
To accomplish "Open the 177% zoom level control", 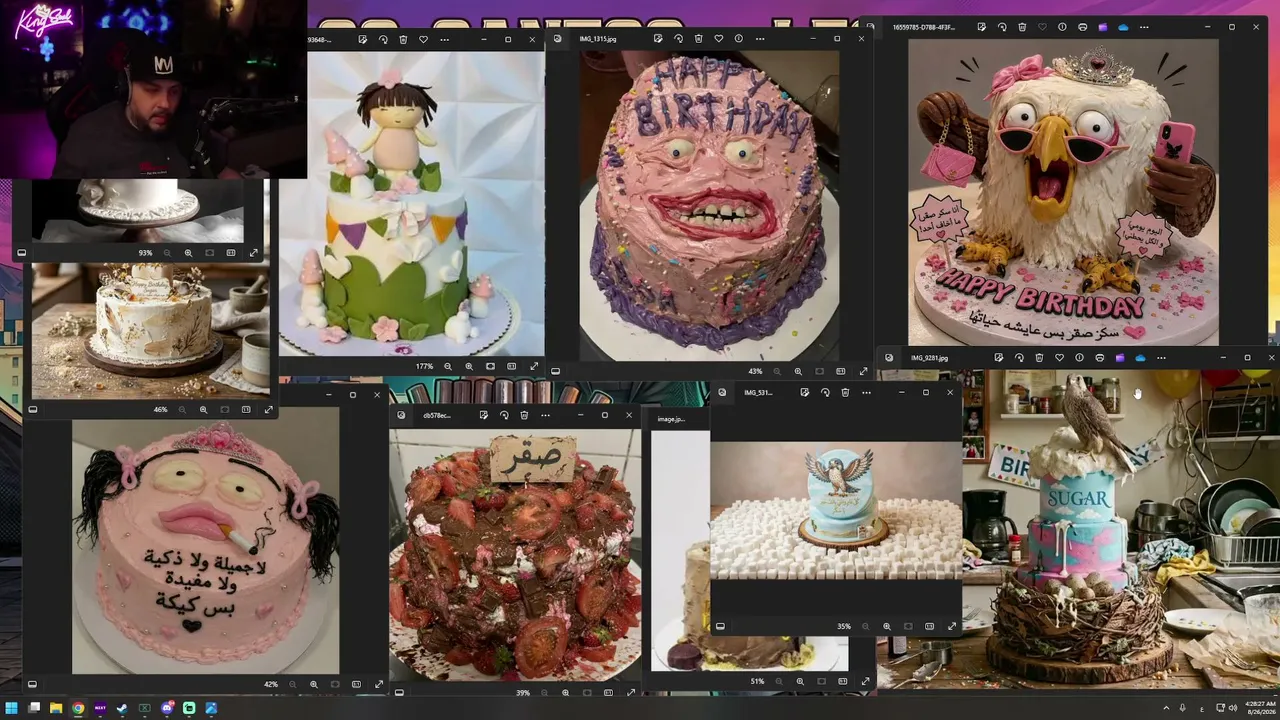I will click(x=424, y=367).
